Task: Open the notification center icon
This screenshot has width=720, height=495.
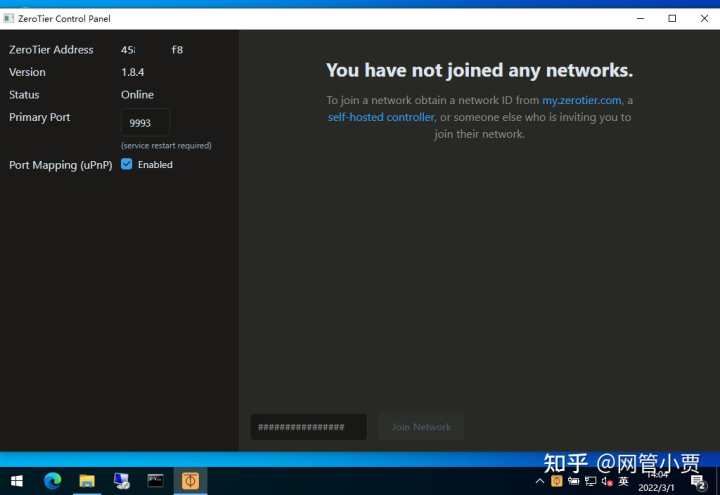Action: coord(698,482)
